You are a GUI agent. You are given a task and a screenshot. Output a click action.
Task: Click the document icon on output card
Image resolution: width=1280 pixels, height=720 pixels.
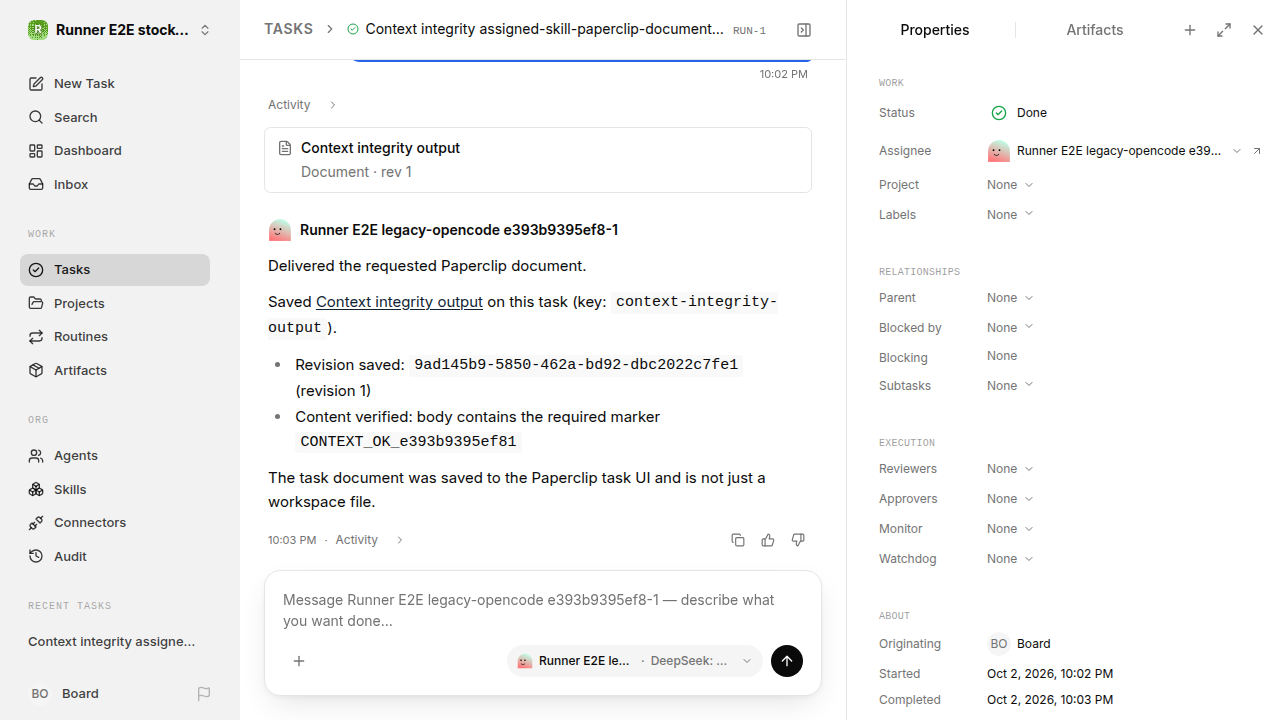(x=285, y=148)
